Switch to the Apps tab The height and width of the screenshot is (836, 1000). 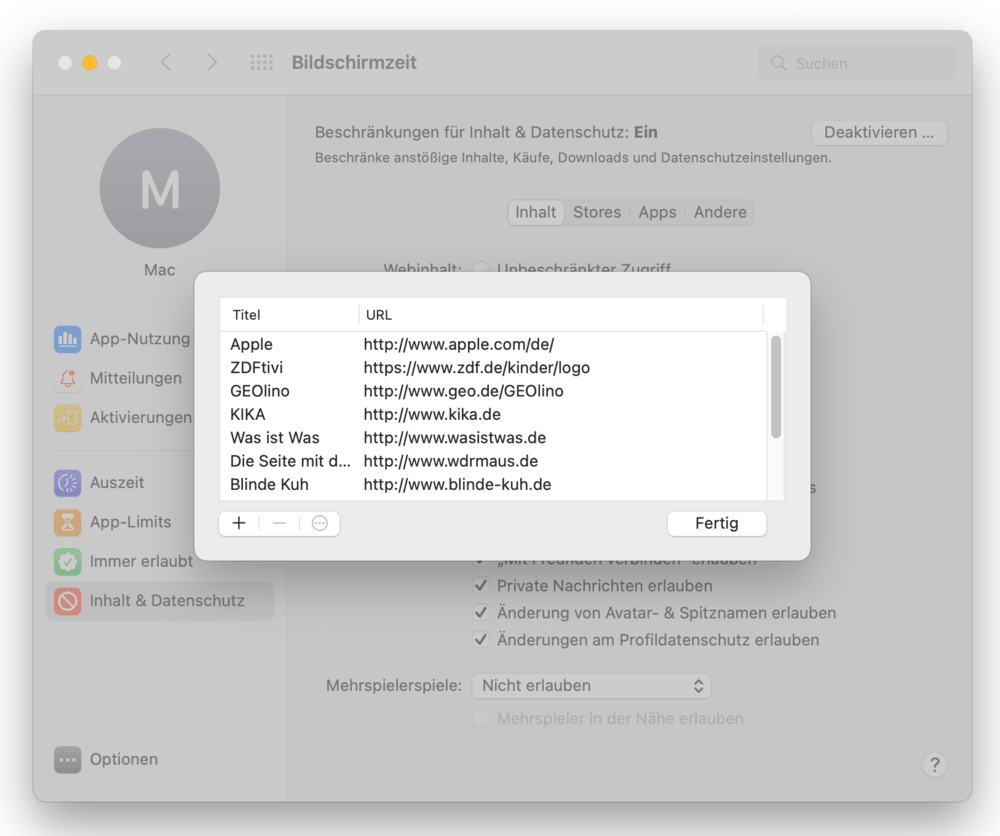point(657,212)
